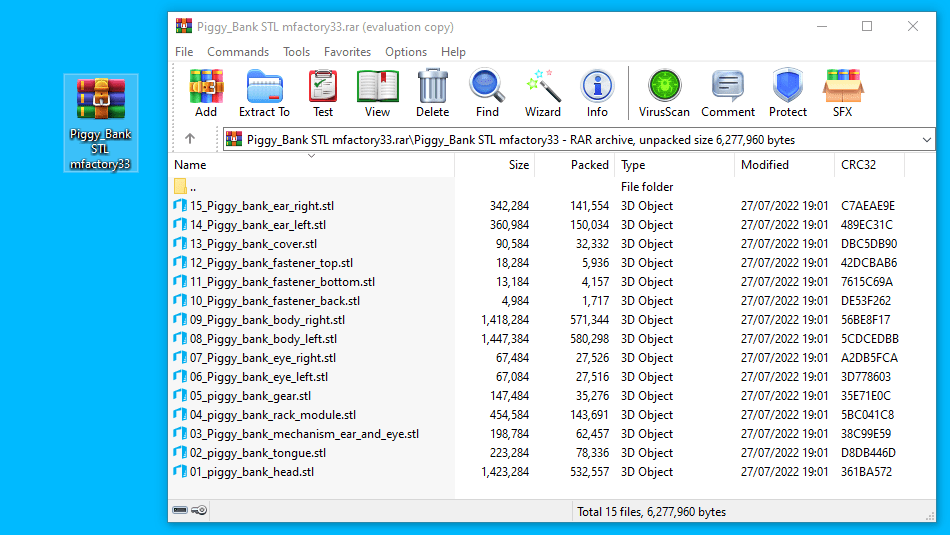This screenshot has width=950, height=535.
Task: Go up one folder level arrow
Action: [190, 139]
